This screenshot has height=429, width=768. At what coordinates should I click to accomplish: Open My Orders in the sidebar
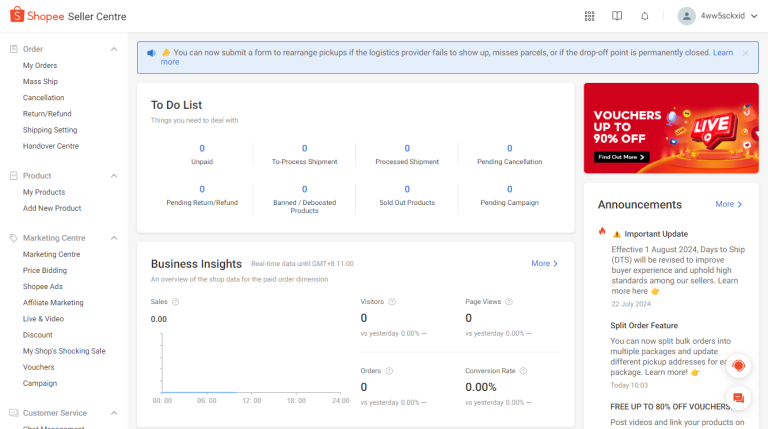point(40,65)
